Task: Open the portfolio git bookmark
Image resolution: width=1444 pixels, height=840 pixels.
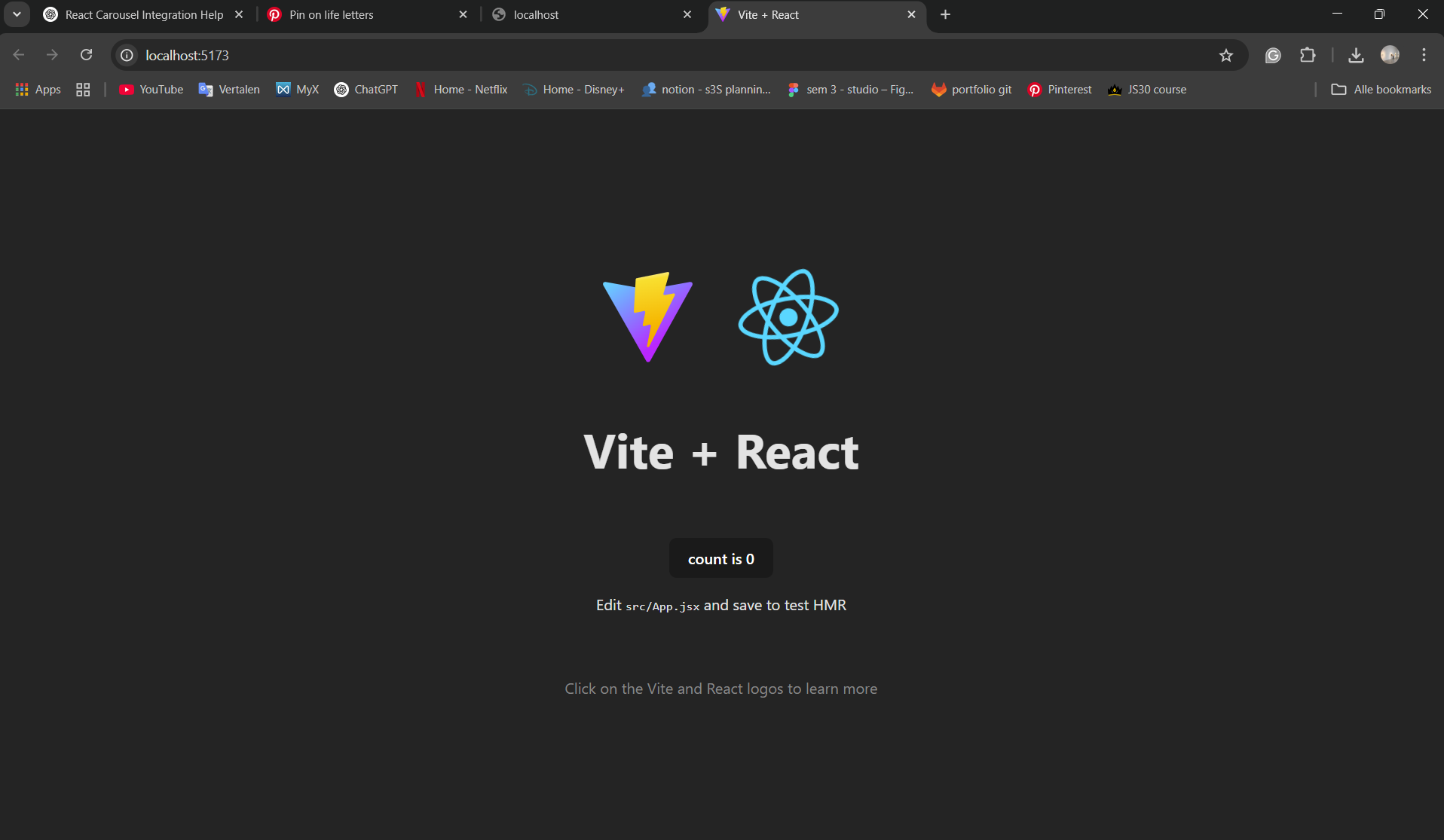Action: [x=972, y=90]
